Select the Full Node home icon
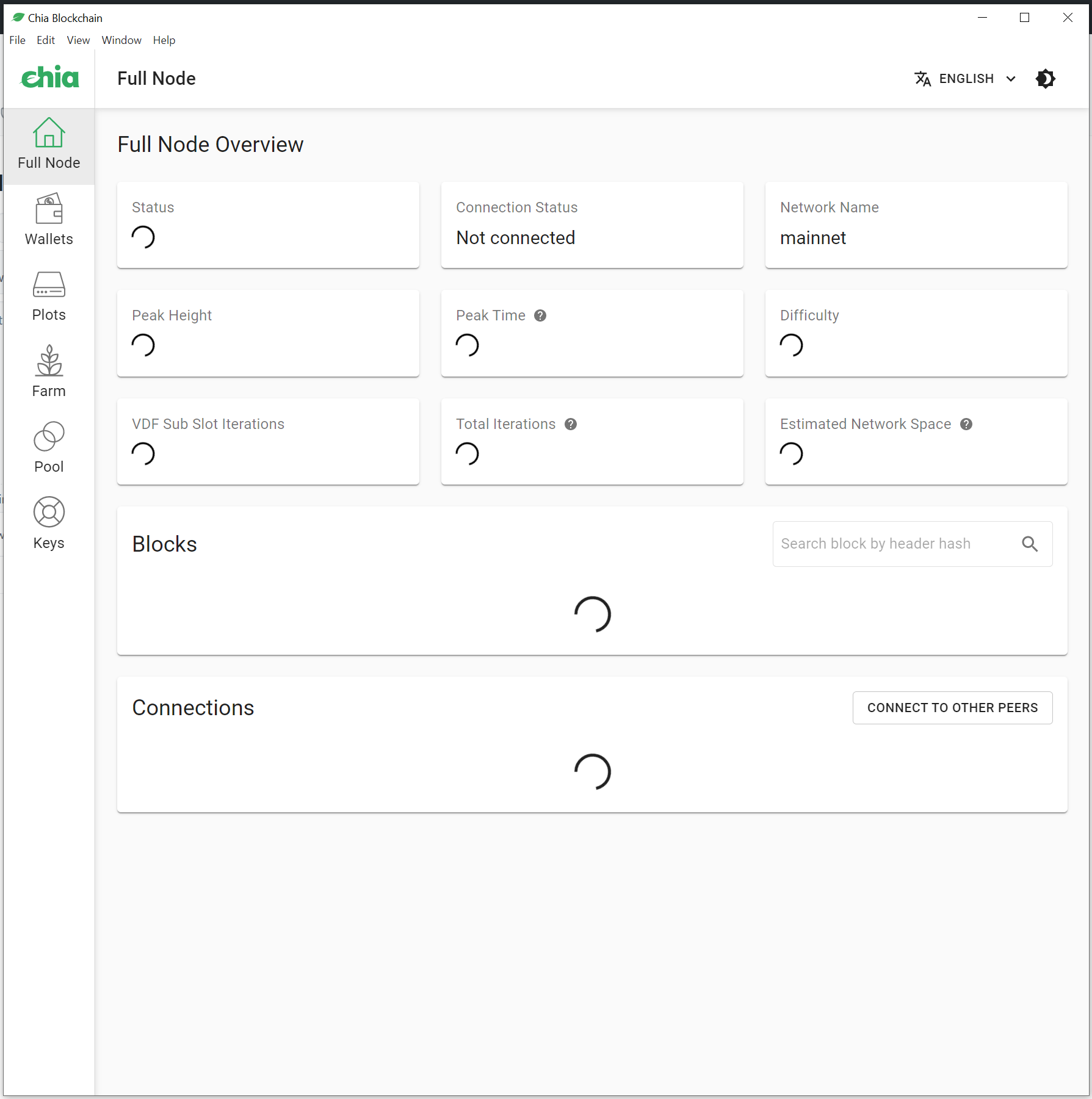Screen dimensions: 1092x1099 (x=49, y=132)
